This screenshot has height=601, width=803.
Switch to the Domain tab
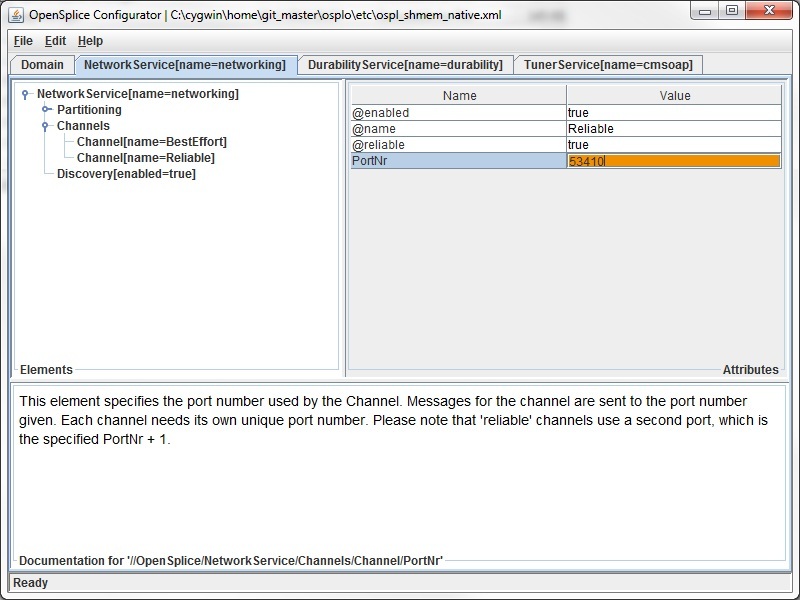tap(43, 65)
